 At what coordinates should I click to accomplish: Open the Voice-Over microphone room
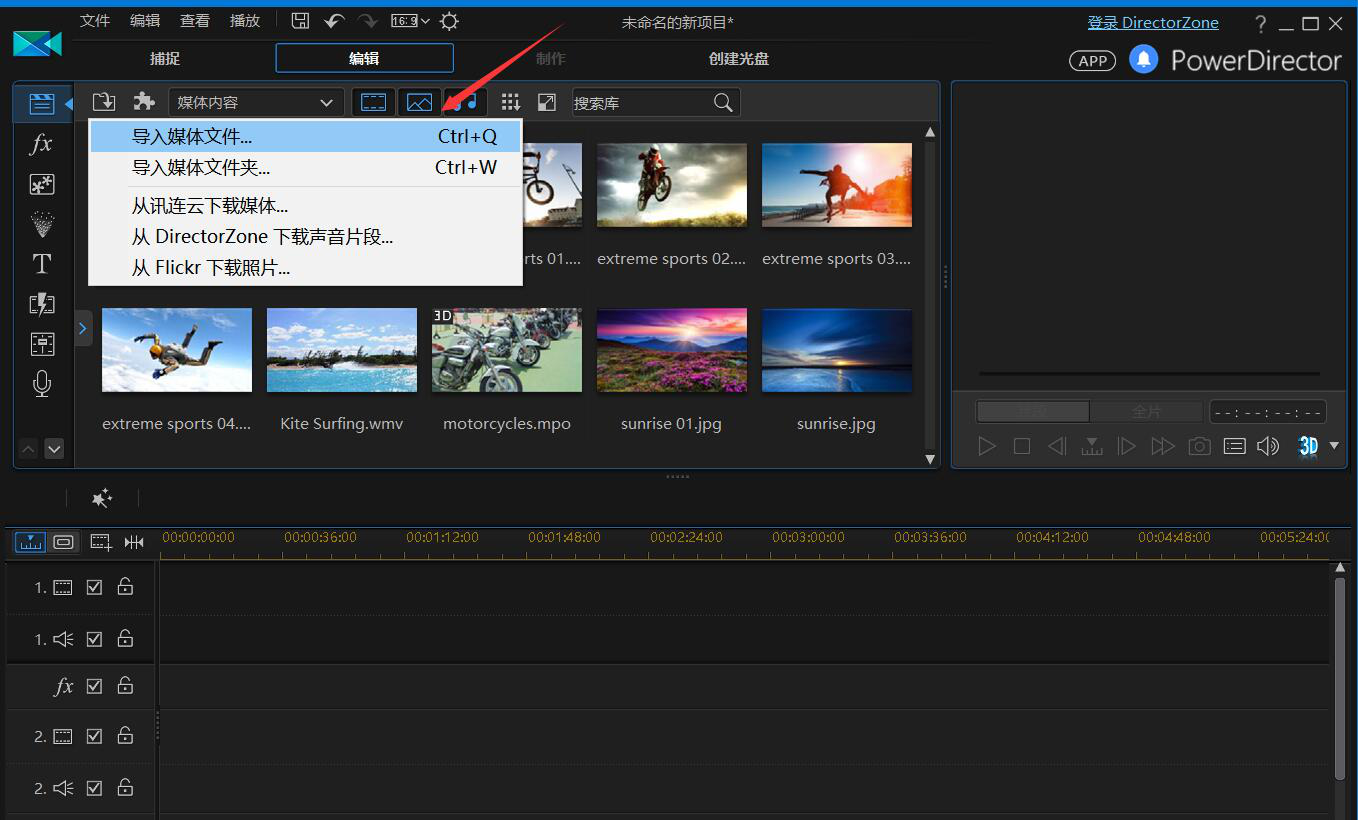(41, 384)
